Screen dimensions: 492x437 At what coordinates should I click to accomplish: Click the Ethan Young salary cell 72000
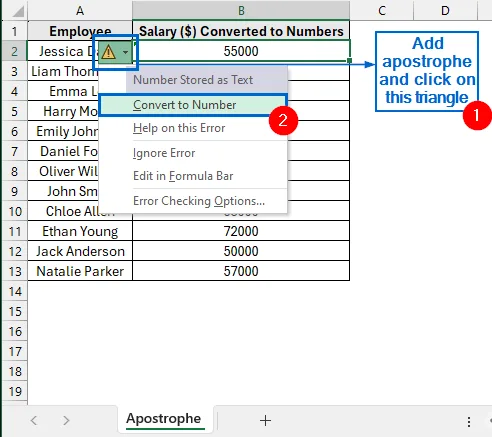pyautogui.click(x=241, y=231)
